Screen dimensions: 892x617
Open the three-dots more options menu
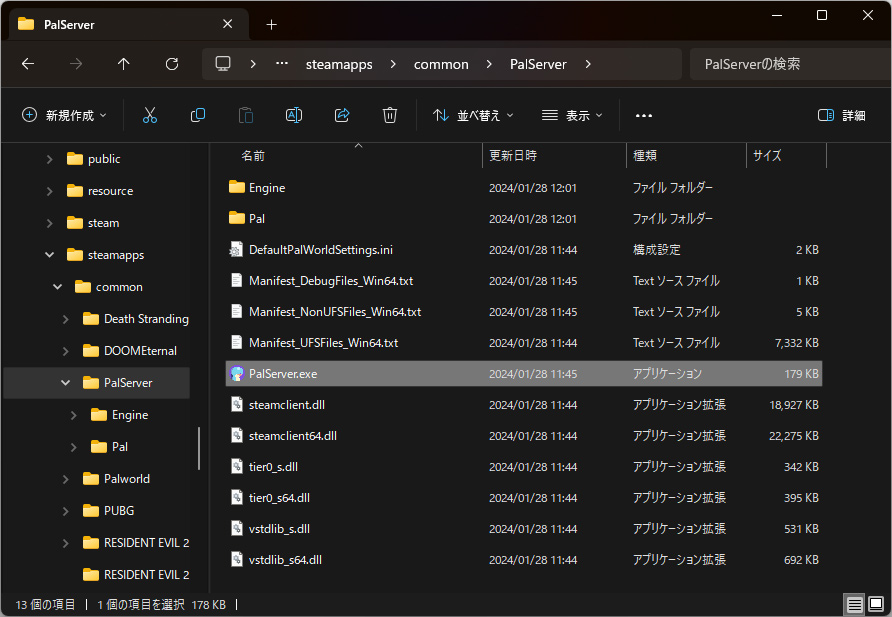(x=644, y=115)
